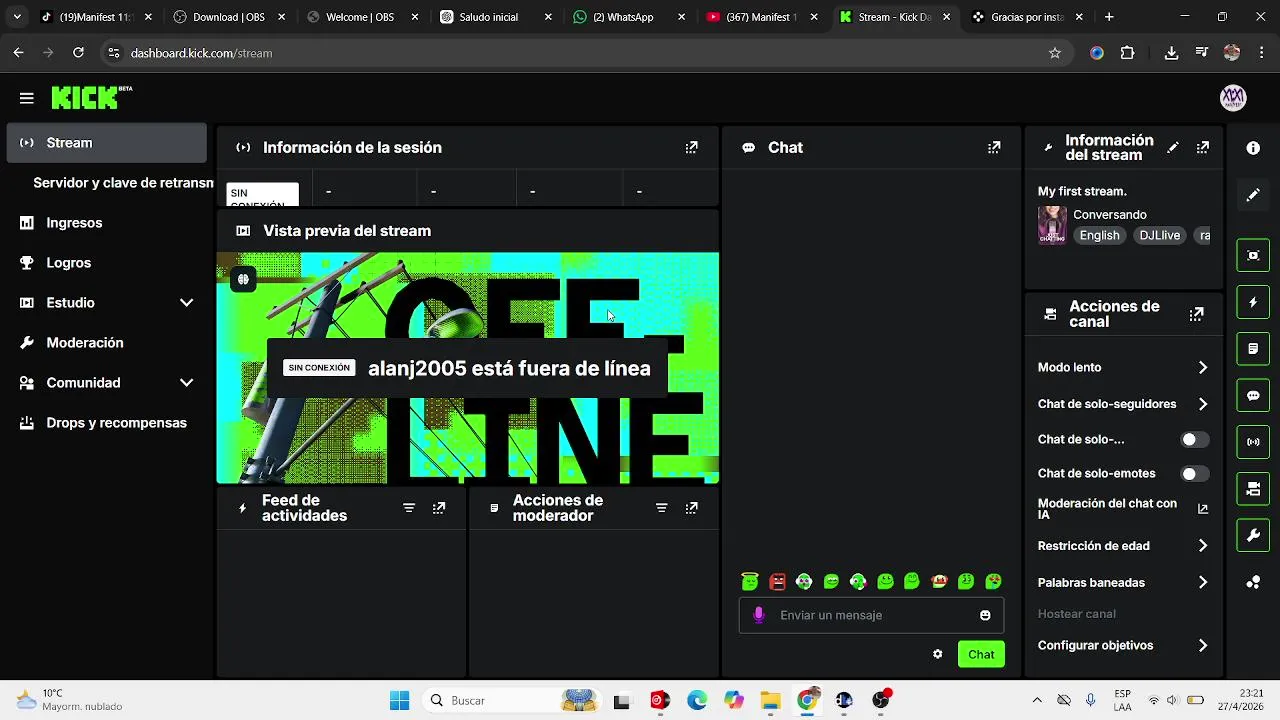Open Palabras baneadas options arrow
The height and width of the screenshot is (720, 1280).
tap(1203, 582)
